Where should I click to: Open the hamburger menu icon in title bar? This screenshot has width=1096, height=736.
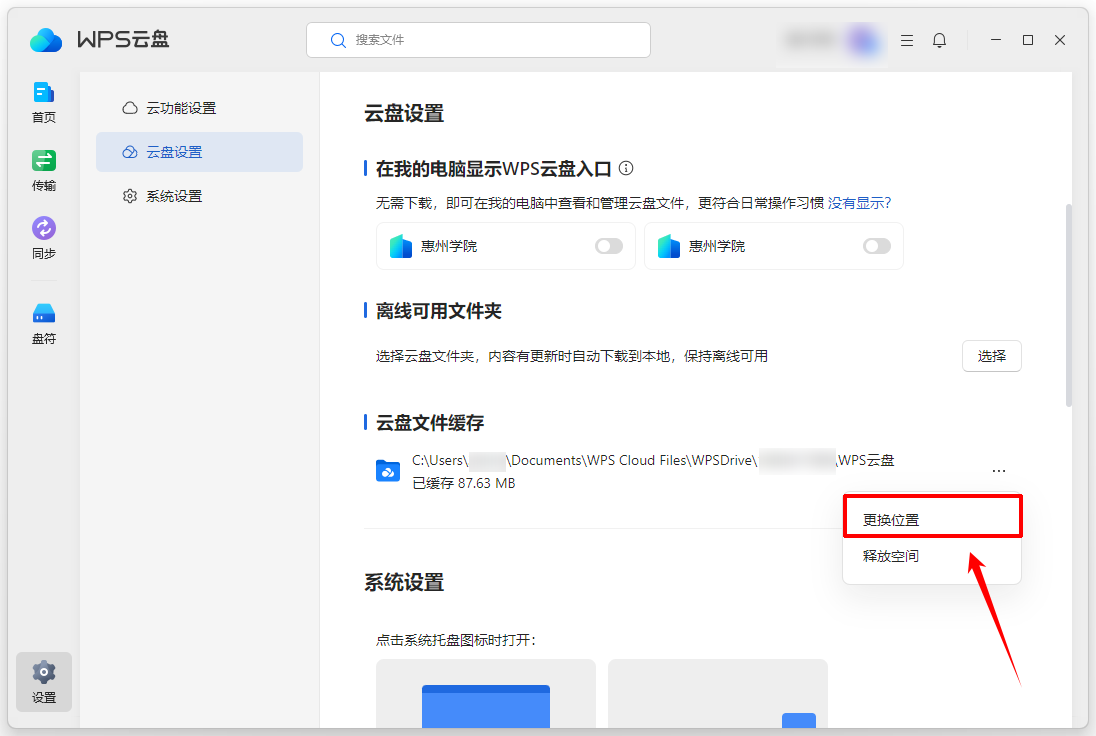click(907, 41)
